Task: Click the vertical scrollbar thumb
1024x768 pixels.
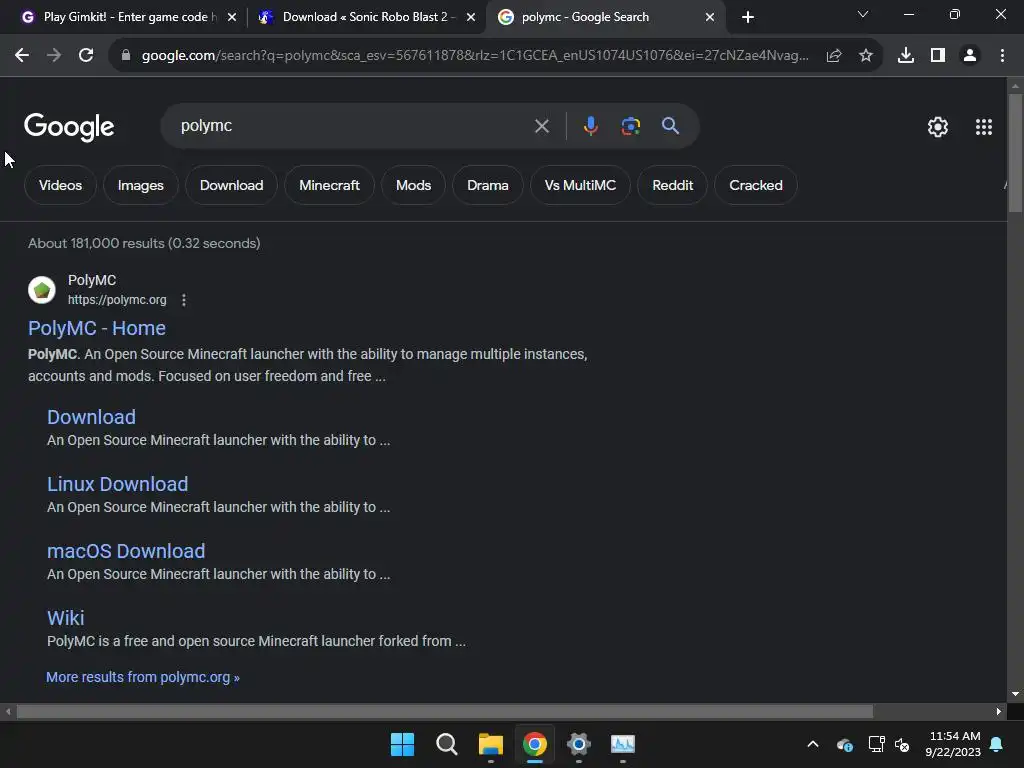Action: pyautogui.click(x=1015, y=153)
